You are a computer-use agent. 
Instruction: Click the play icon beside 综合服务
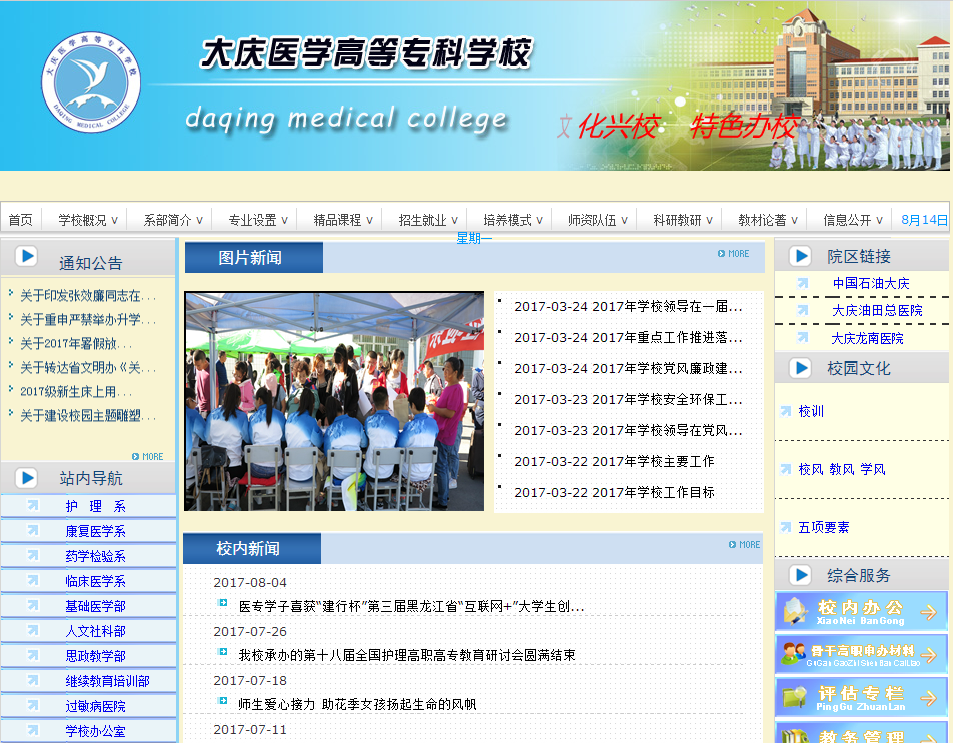[800, 575]
